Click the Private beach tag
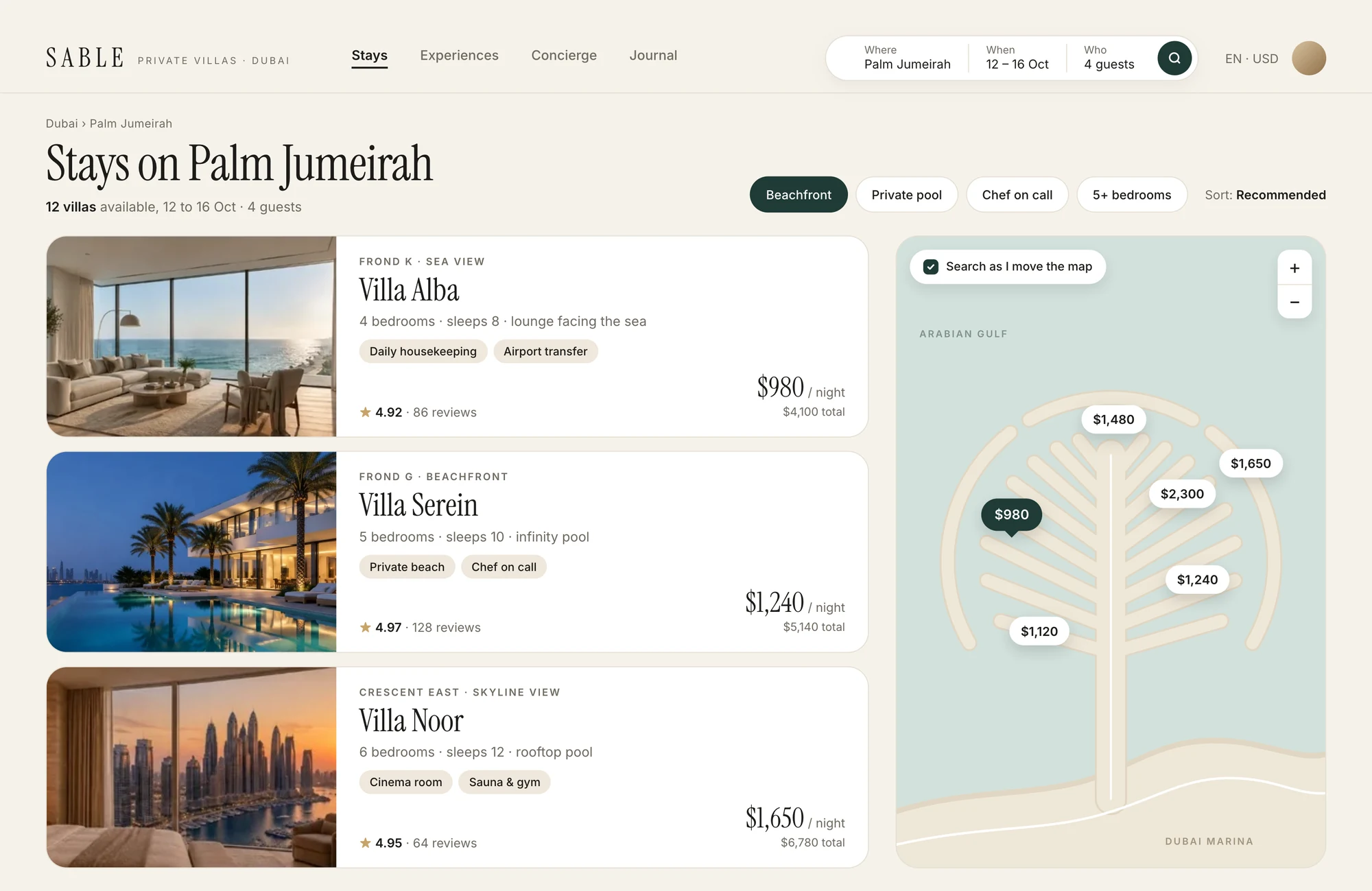The image size is (1372, 891). point(407,567)
